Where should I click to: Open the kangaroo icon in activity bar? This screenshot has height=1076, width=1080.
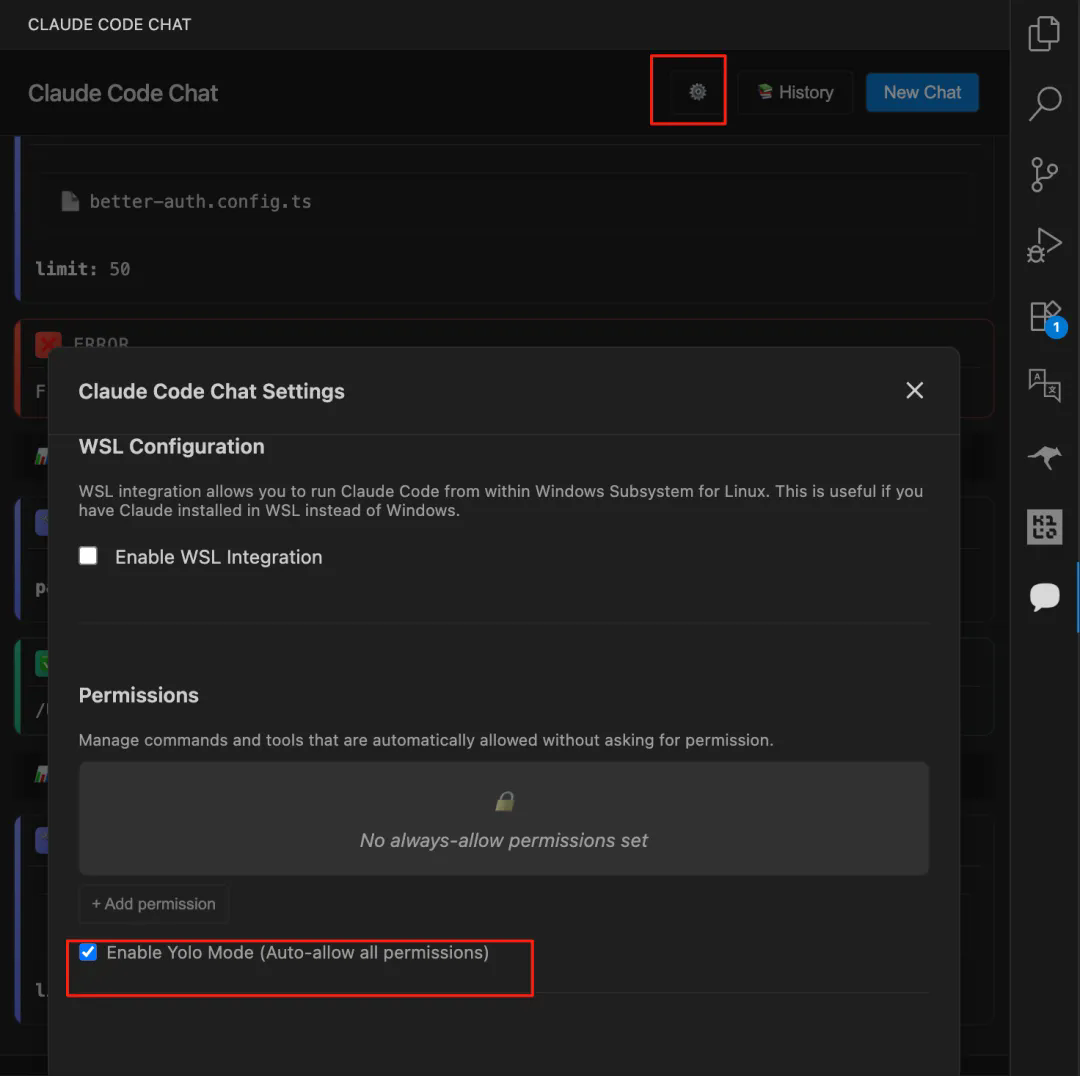pos(1044,456)
